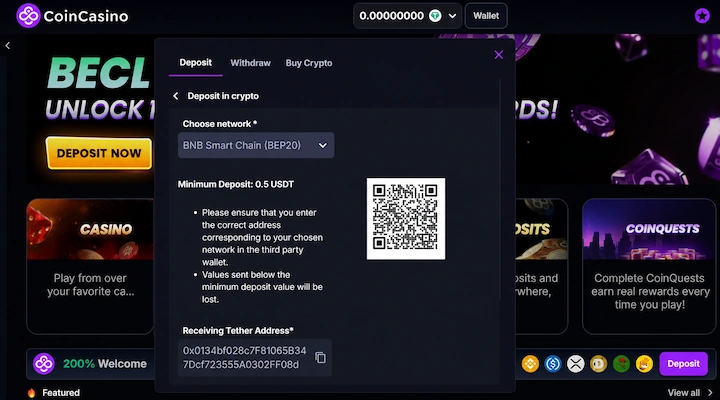
Task: Click the deposit QR code
Action: (x=405, y=219)
